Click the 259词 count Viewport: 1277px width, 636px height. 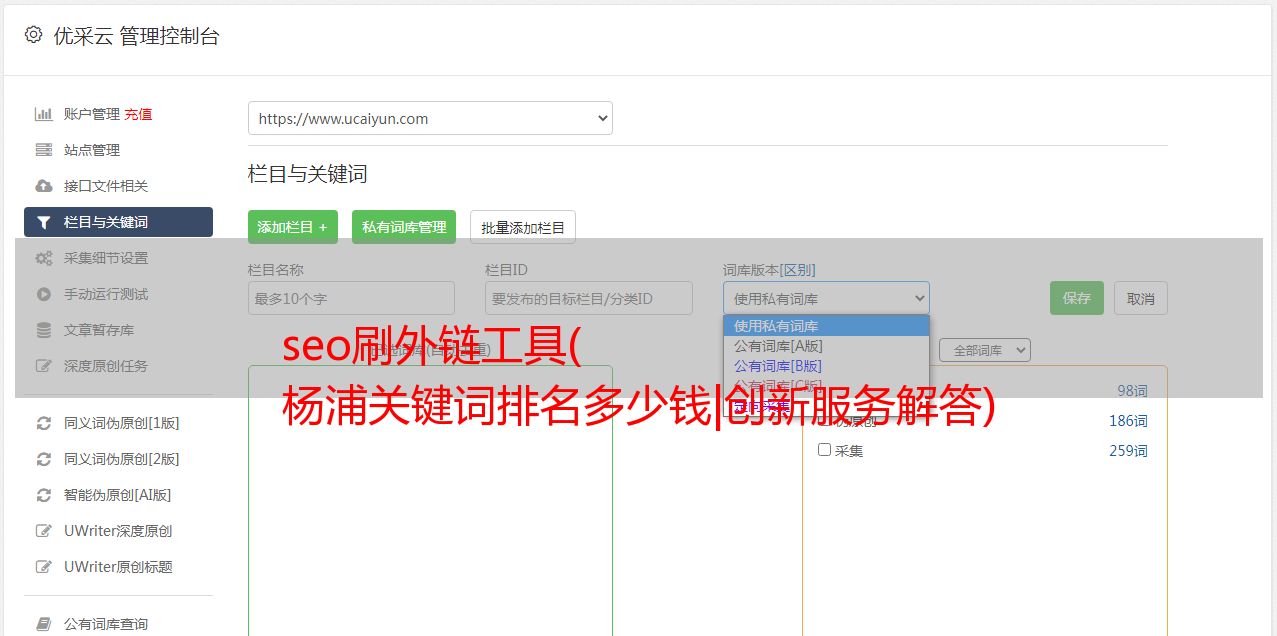coord(1128,451)
